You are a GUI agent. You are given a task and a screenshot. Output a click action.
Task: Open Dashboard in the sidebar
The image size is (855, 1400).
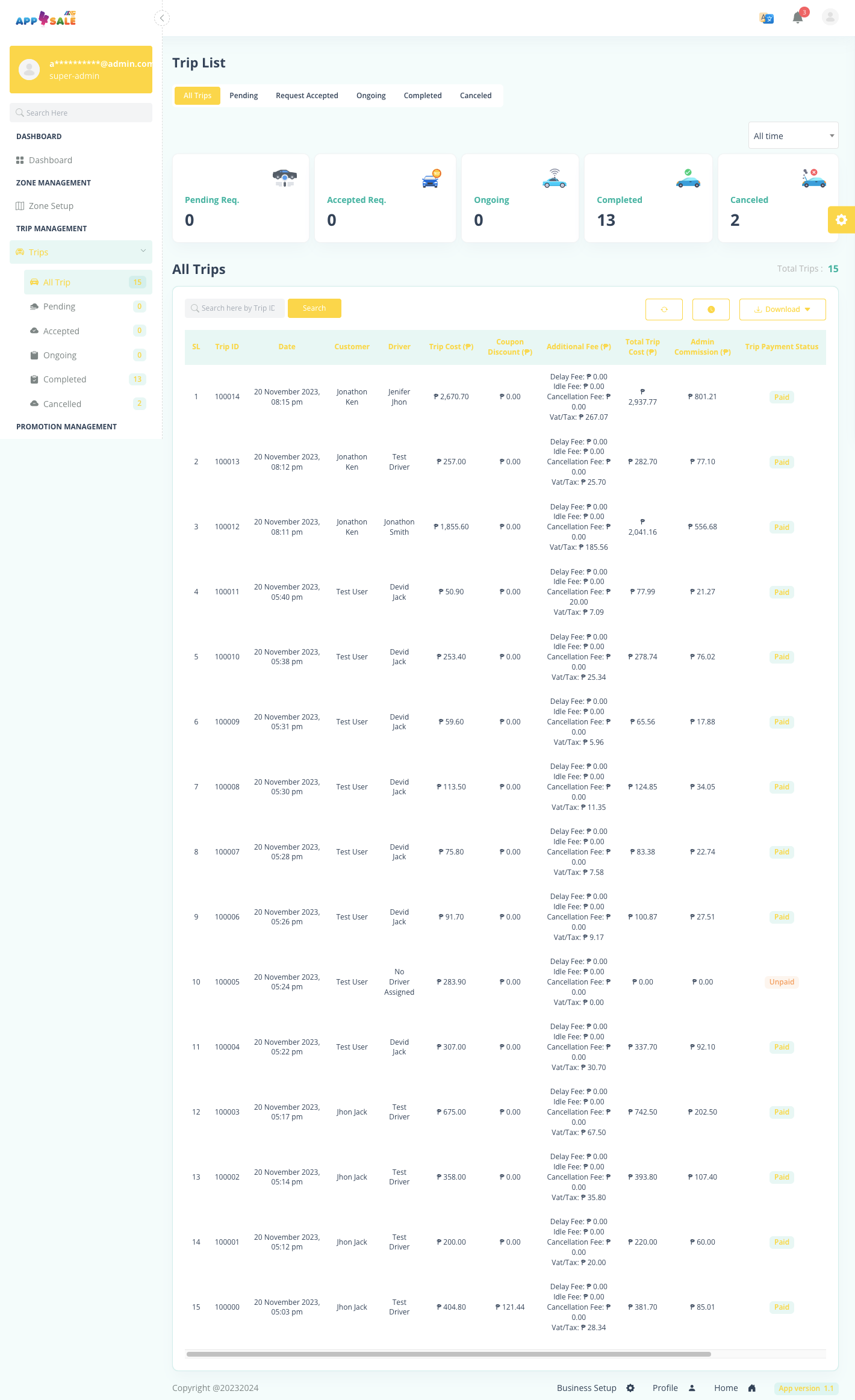pos(51,160)
